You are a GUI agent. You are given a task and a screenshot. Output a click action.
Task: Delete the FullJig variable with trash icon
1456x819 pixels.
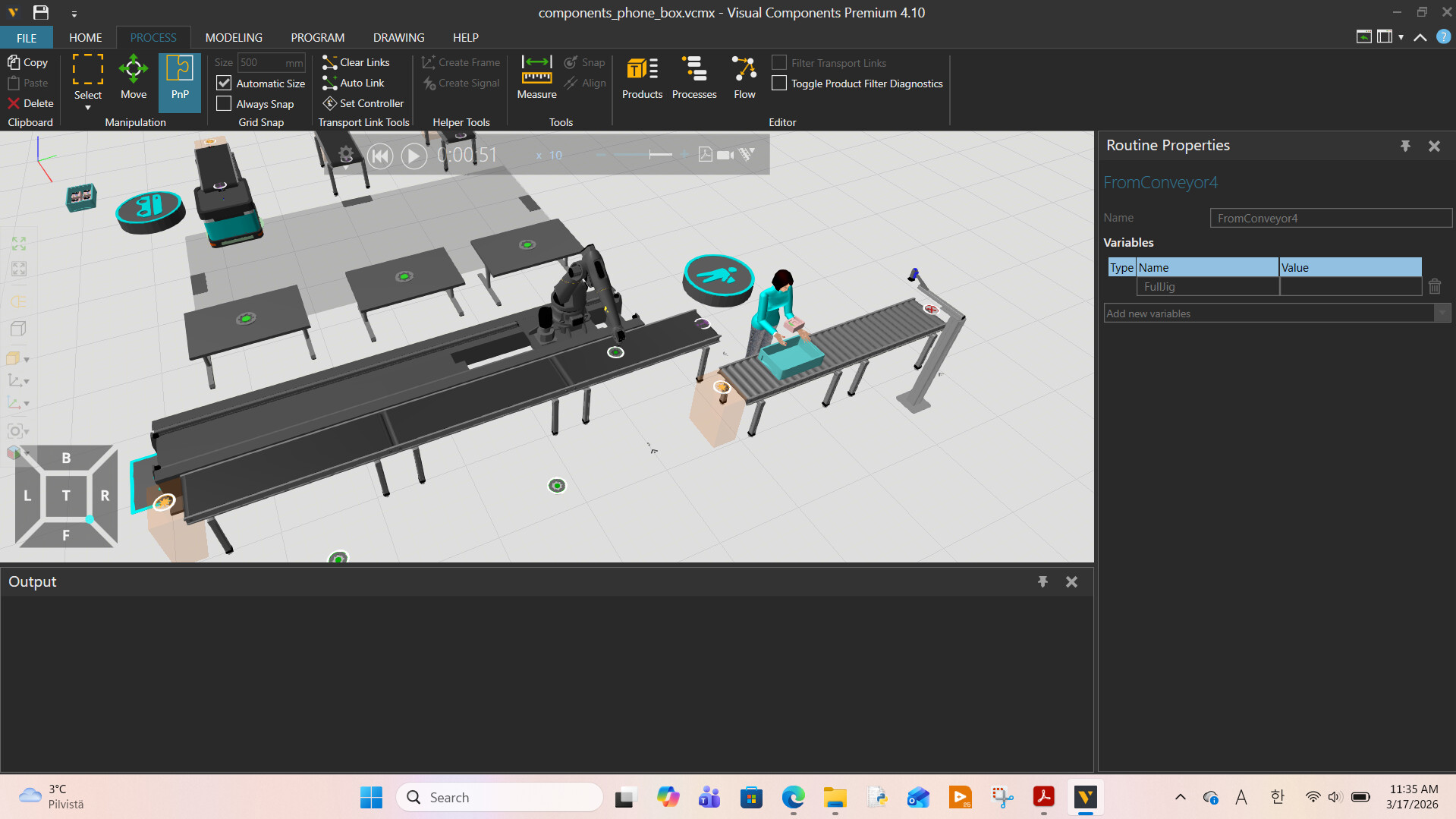[1434, 287]
